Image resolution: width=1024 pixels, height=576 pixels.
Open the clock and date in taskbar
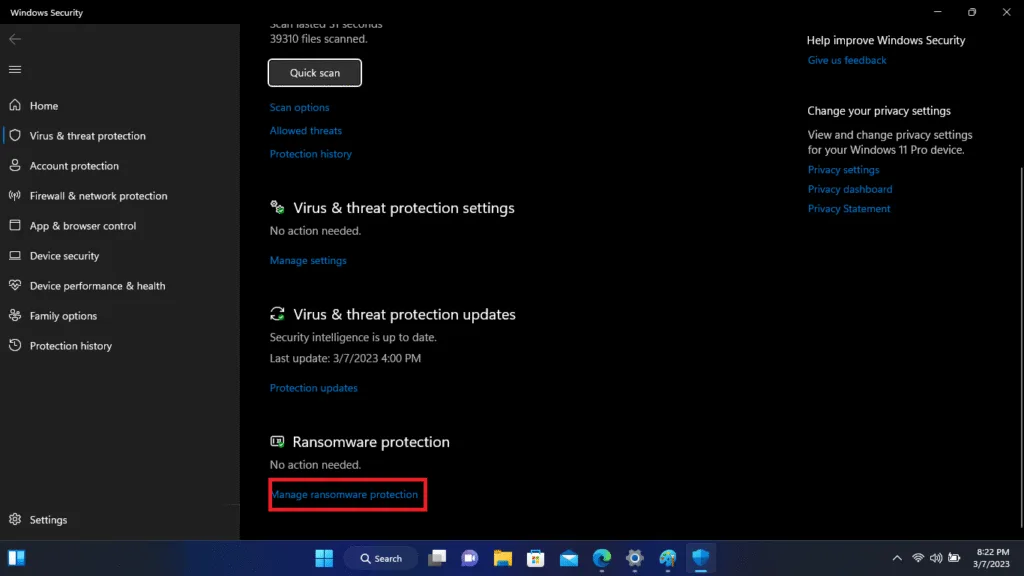coord(991,558)
